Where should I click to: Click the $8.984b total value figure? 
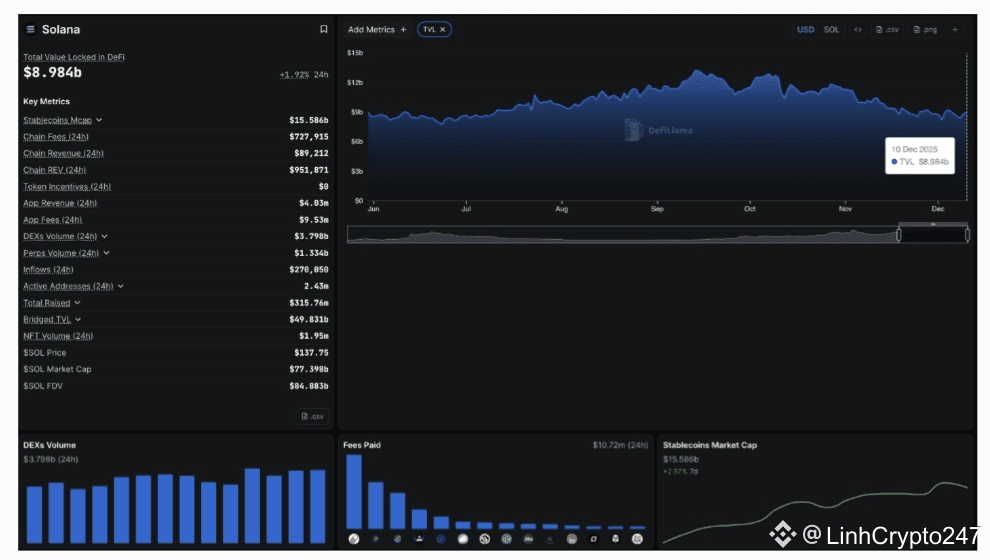tap(52, 73)
